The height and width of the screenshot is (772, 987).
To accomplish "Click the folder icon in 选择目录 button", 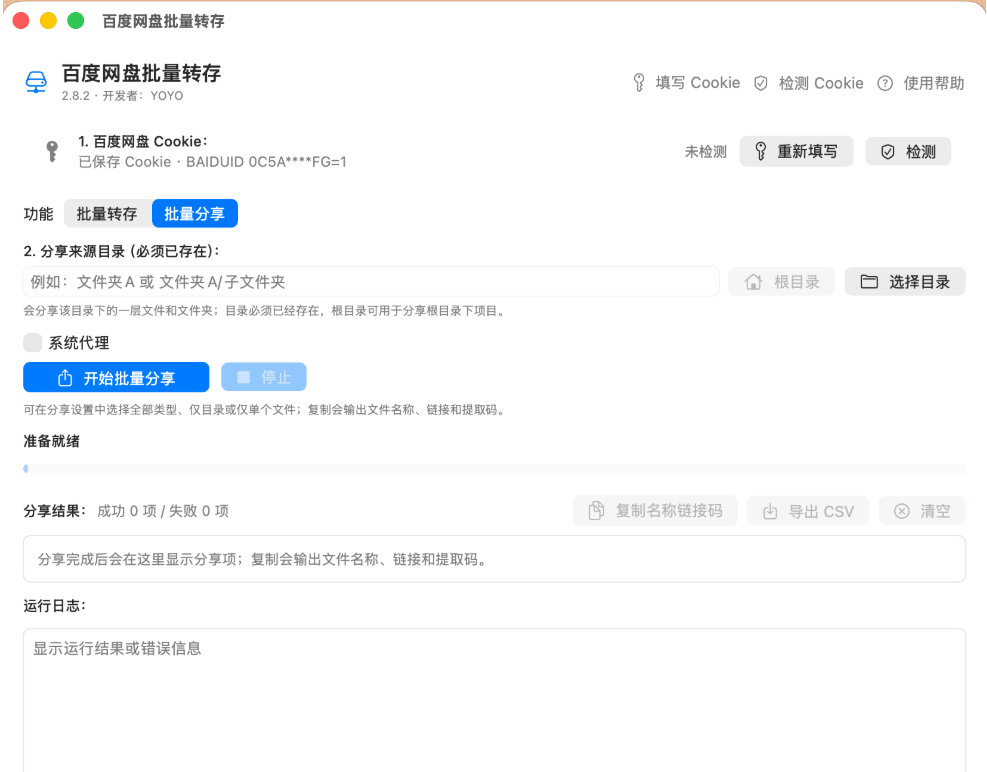I will [x=869, y=281].
